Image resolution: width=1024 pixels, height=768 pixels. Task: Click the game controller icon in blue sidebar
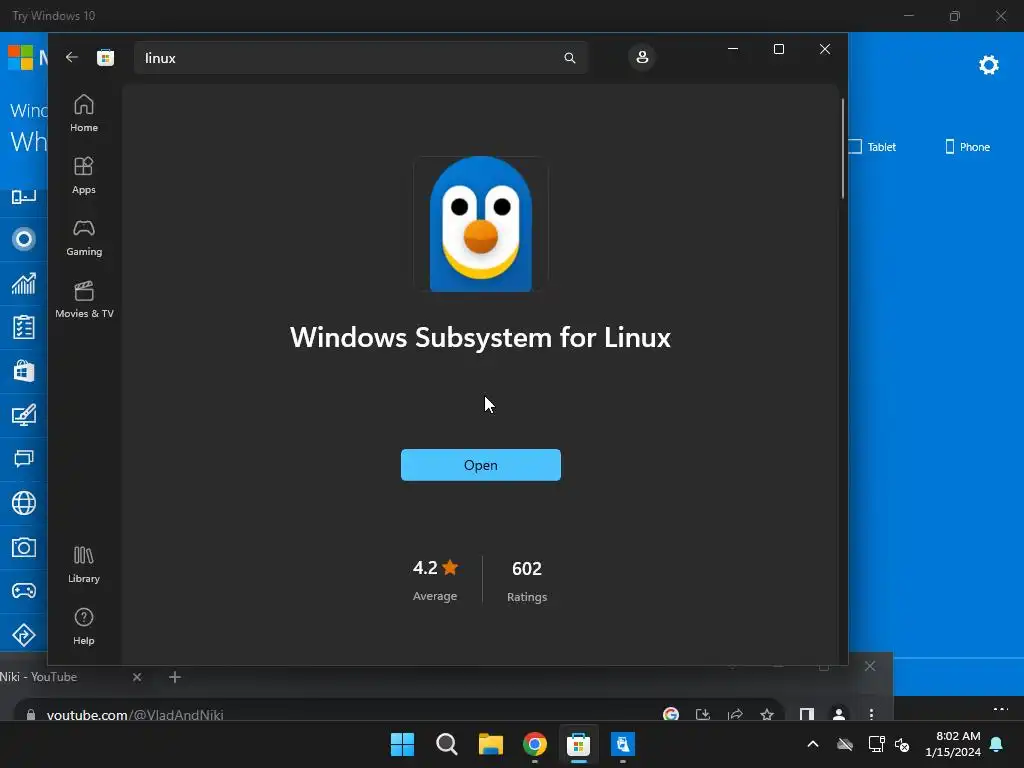click(24, 591)
